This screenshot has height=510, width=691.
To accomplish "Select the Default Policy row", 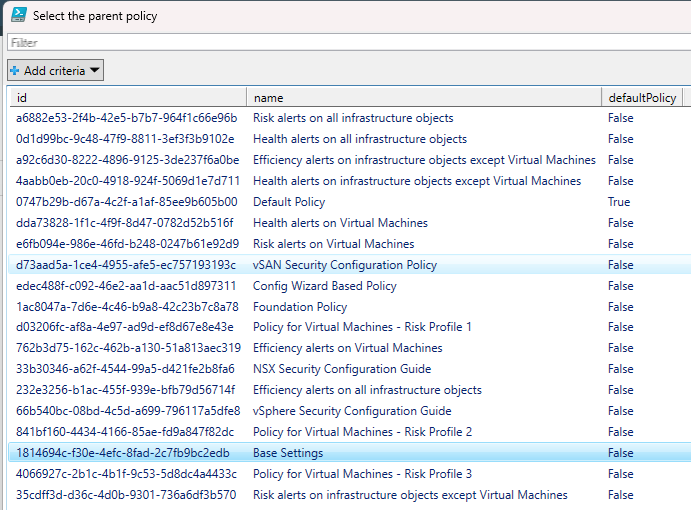I will coord(289,202).
